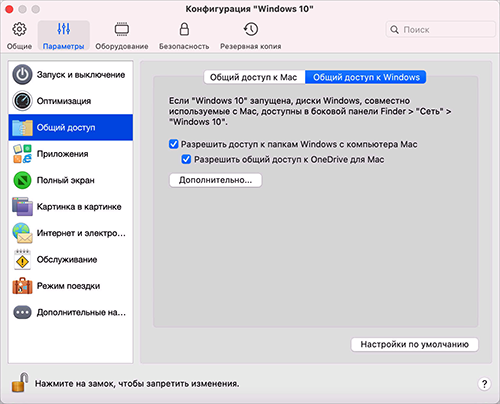Click into the Поиск search field
This screenshot has width=500, height=404.
[x=441, y=30]
